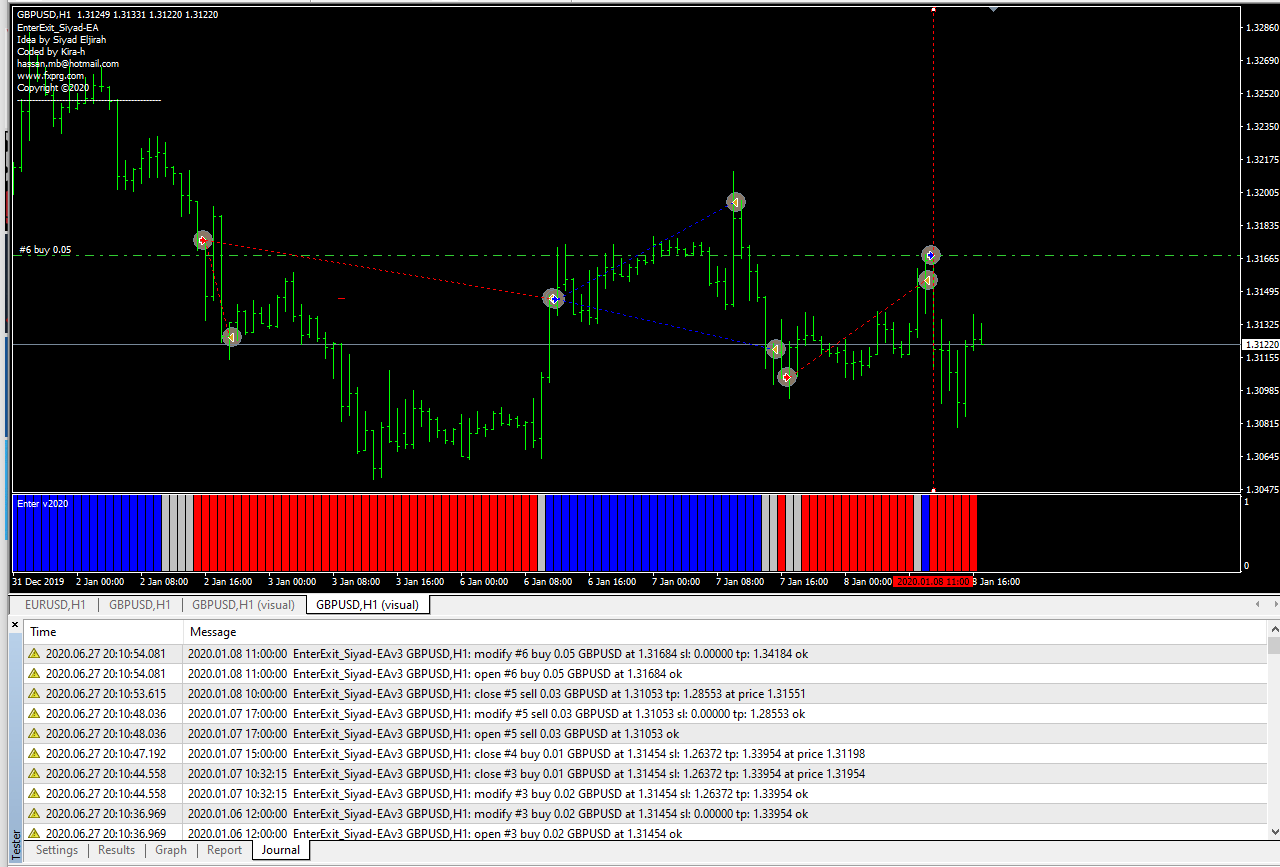The height and width of the screenshot is (867, 1280).
Task: Select the '#6 buy 0.05' order line label
Action: coord(45,250)
